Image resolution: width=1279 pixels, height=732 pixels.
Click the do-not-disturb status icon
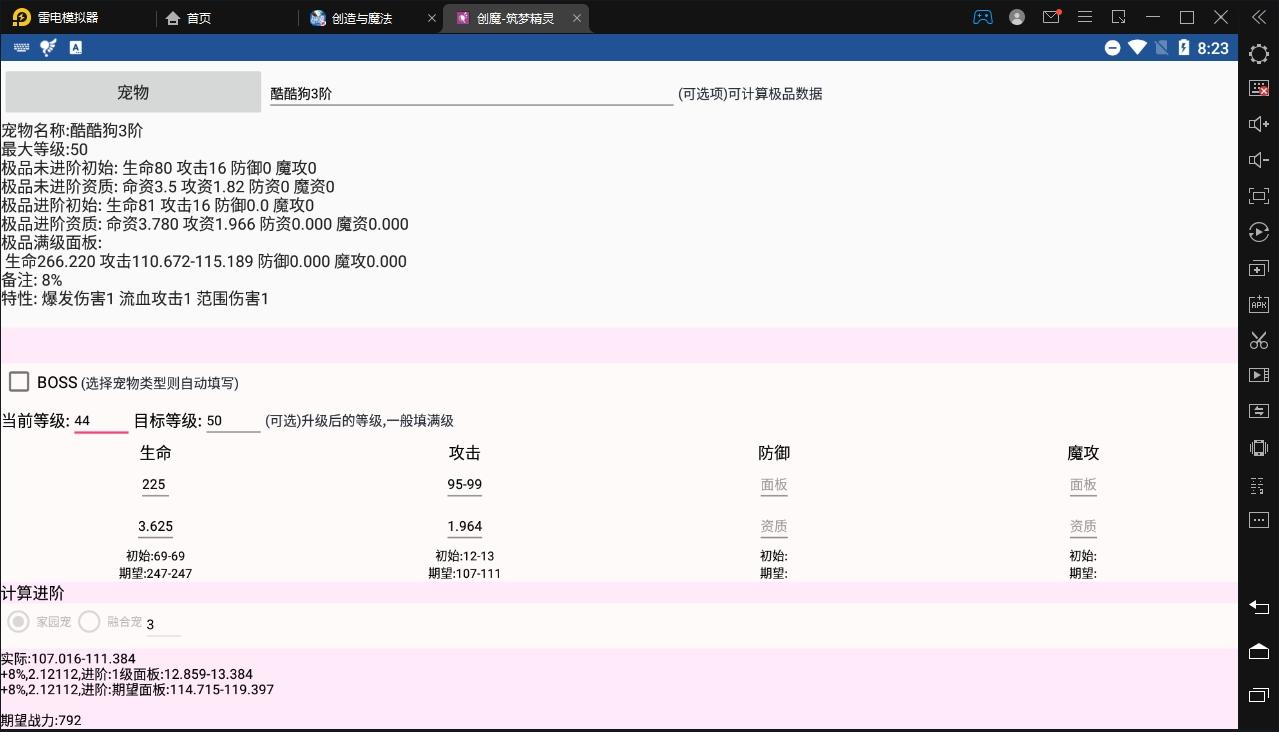tap(1112, 48)
